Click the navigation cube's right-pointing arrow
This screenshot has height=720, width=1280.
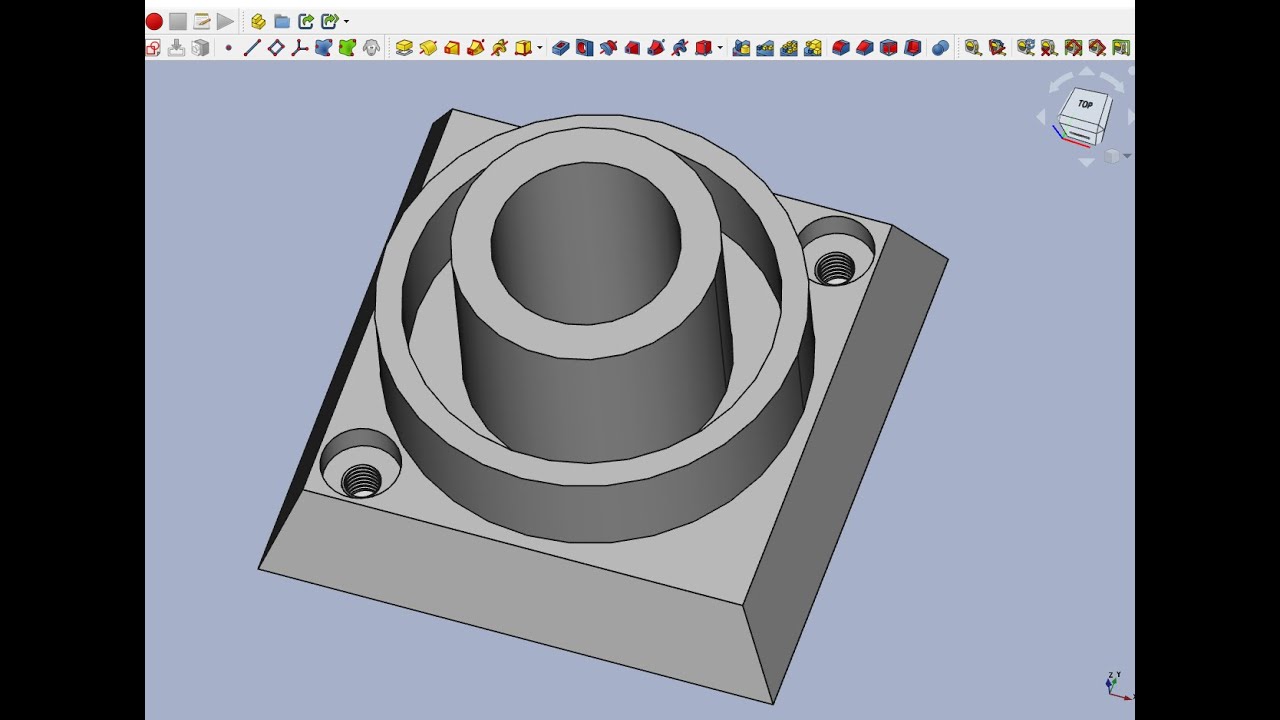pyautogui.click(x=1131, y=117)
